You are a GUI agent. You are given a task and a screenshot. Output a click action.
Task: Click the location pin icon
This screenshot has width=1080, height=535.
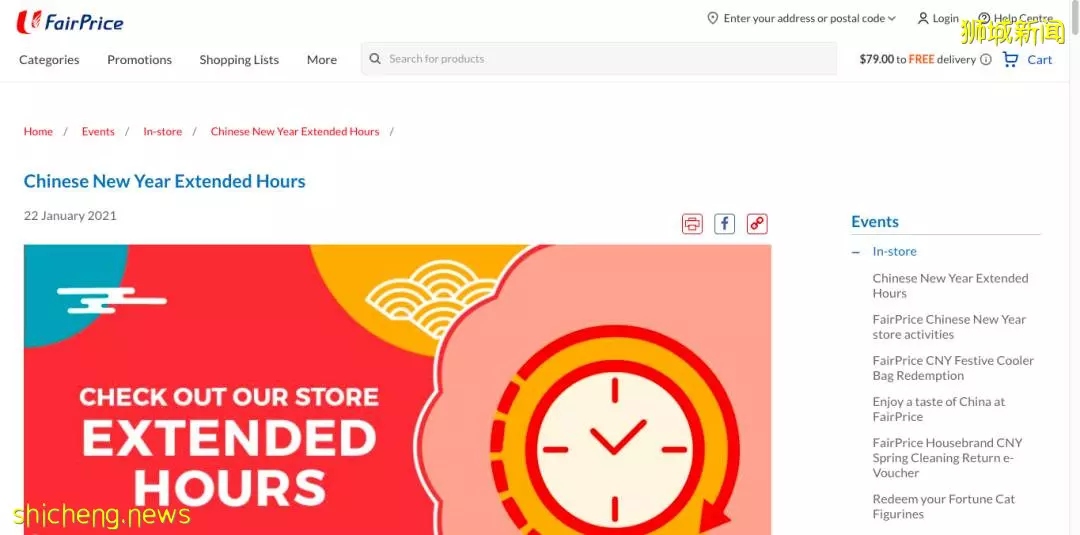[x=713, y=19]
